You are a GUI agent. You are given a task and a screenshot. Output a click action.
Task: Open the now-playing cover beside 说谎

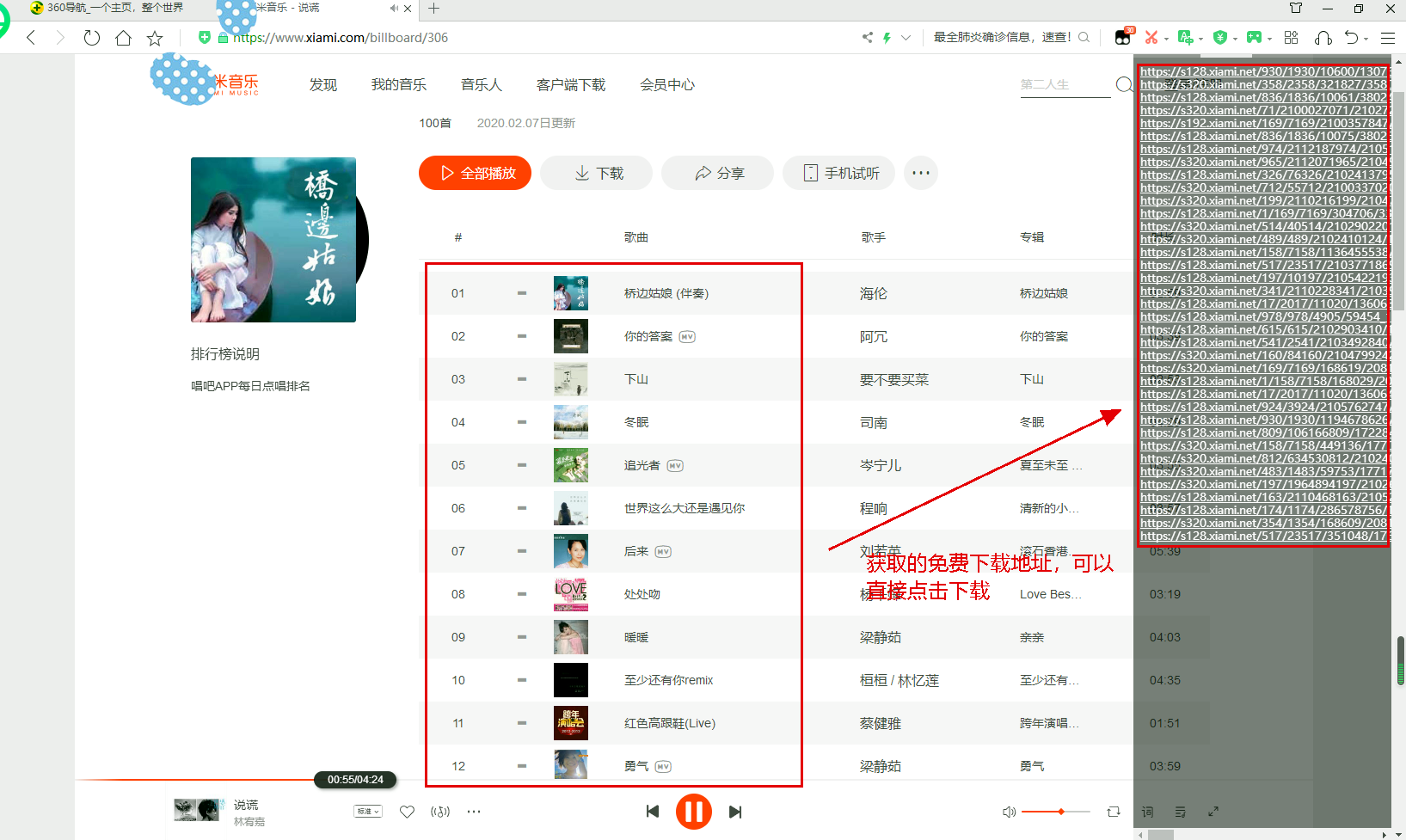[196, 810]
